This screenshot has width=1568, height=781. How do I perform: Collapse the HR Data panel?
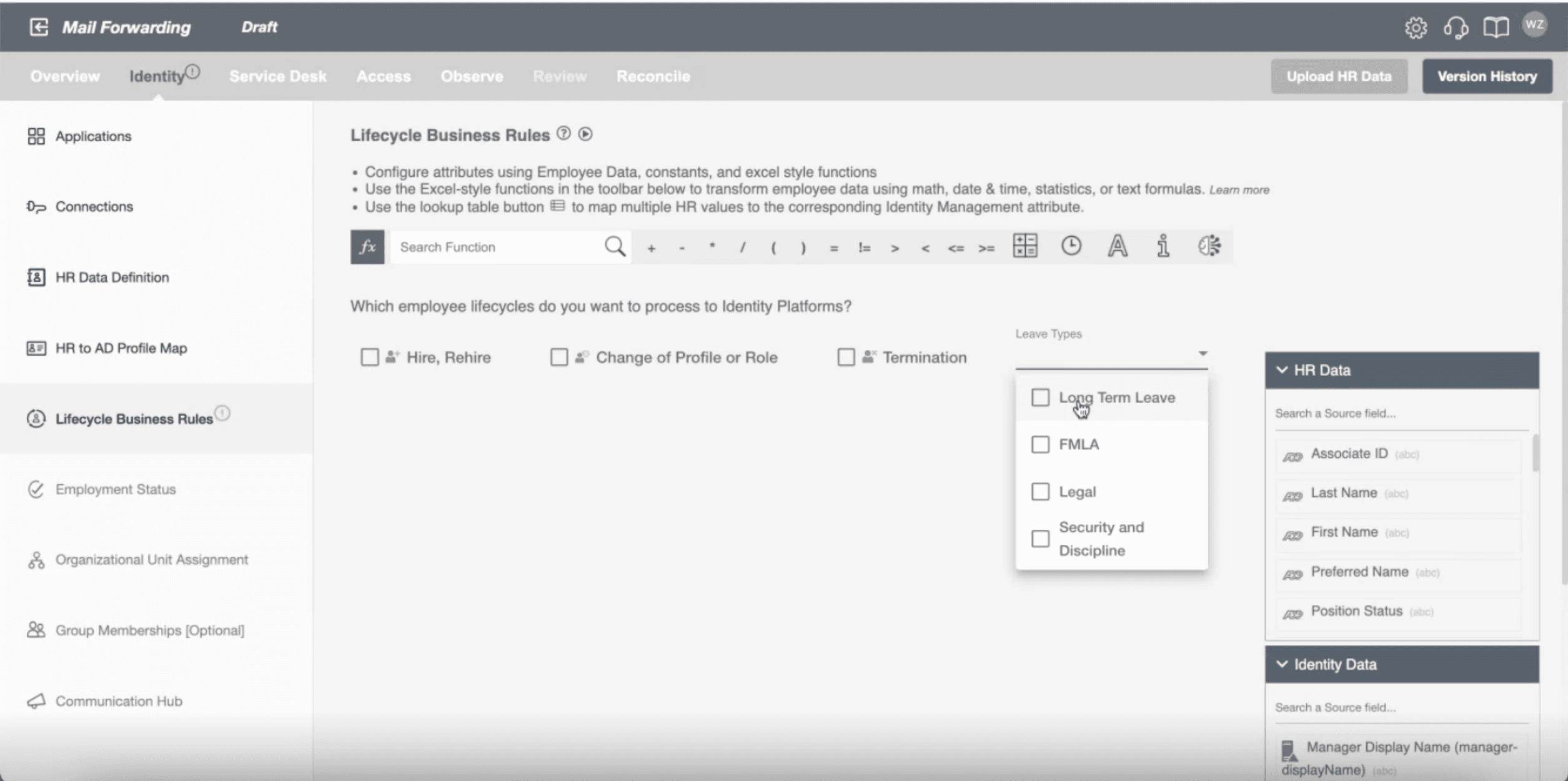(x=1282, y=369)
